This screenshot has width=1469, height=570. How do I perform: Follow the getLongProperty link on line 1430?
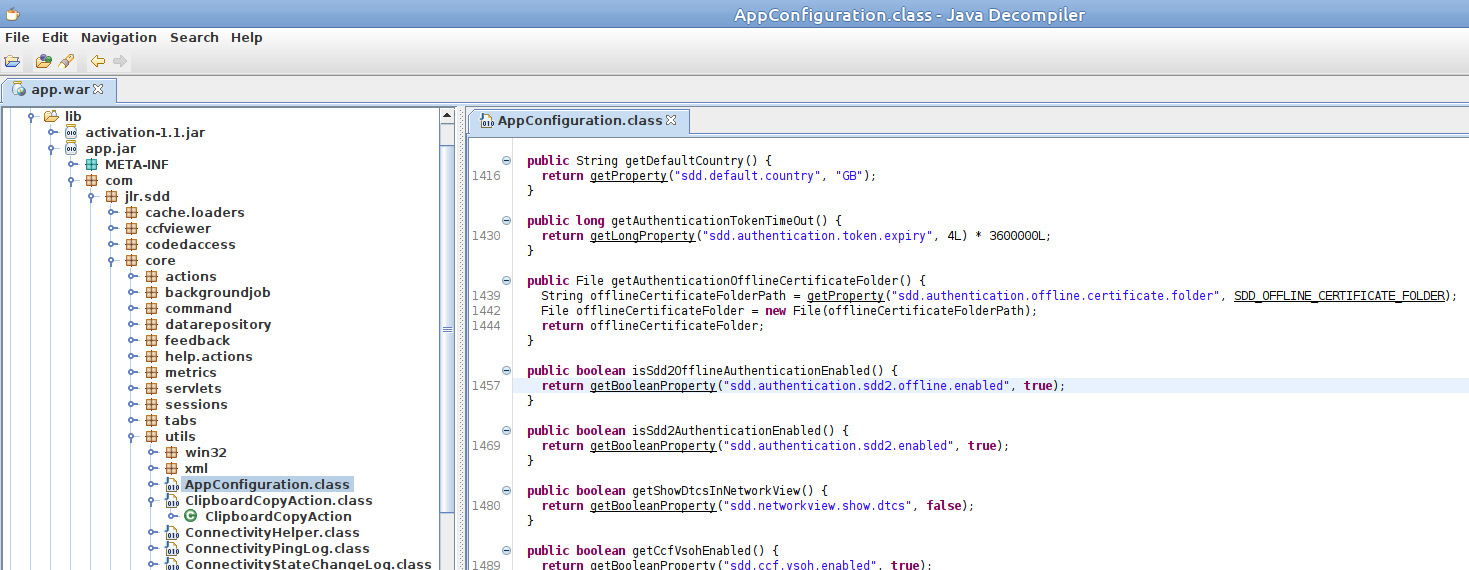pyautogui.click(x=642, y=236)
